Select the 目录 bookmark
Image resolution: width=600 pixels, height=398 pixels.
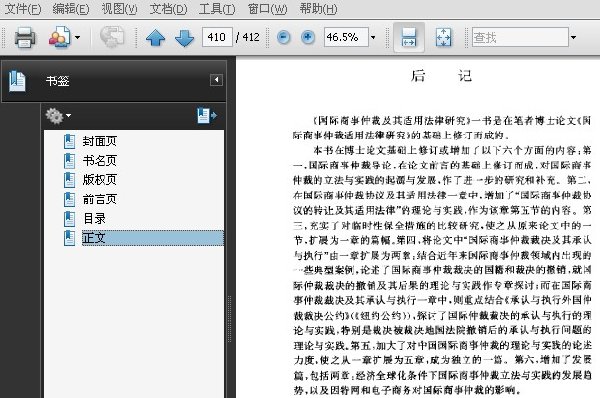[94, 219]
